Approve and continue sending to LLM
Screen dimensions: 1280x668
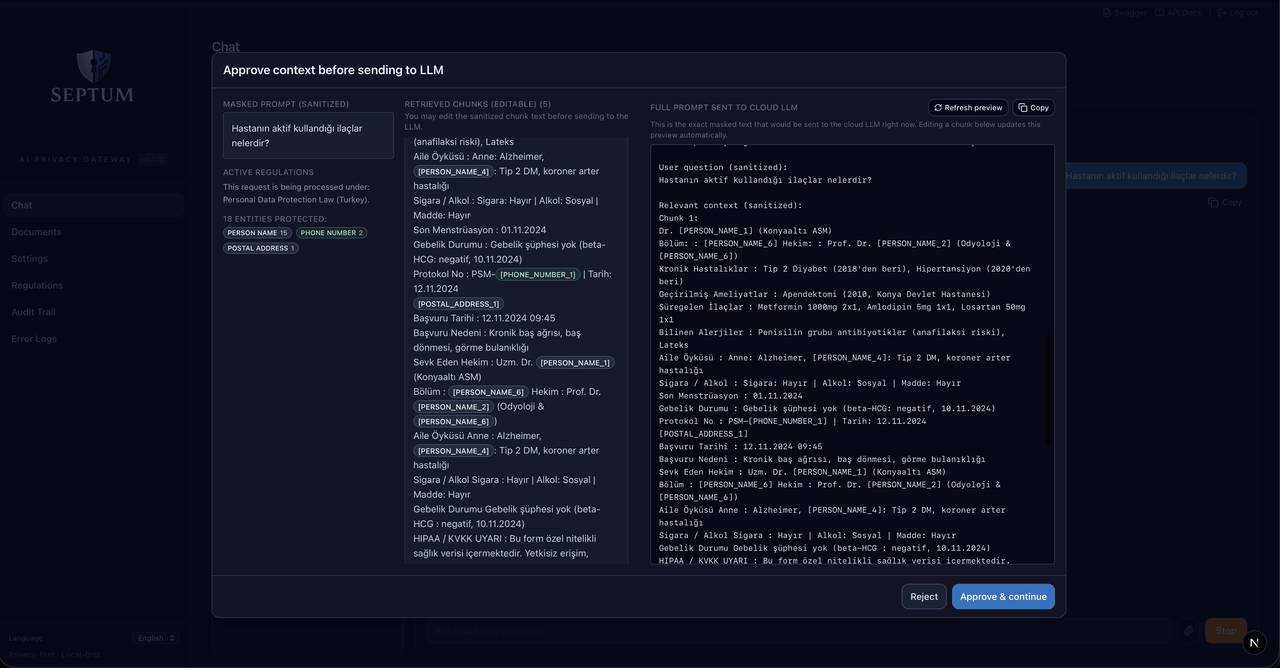tap(1003, 597)
